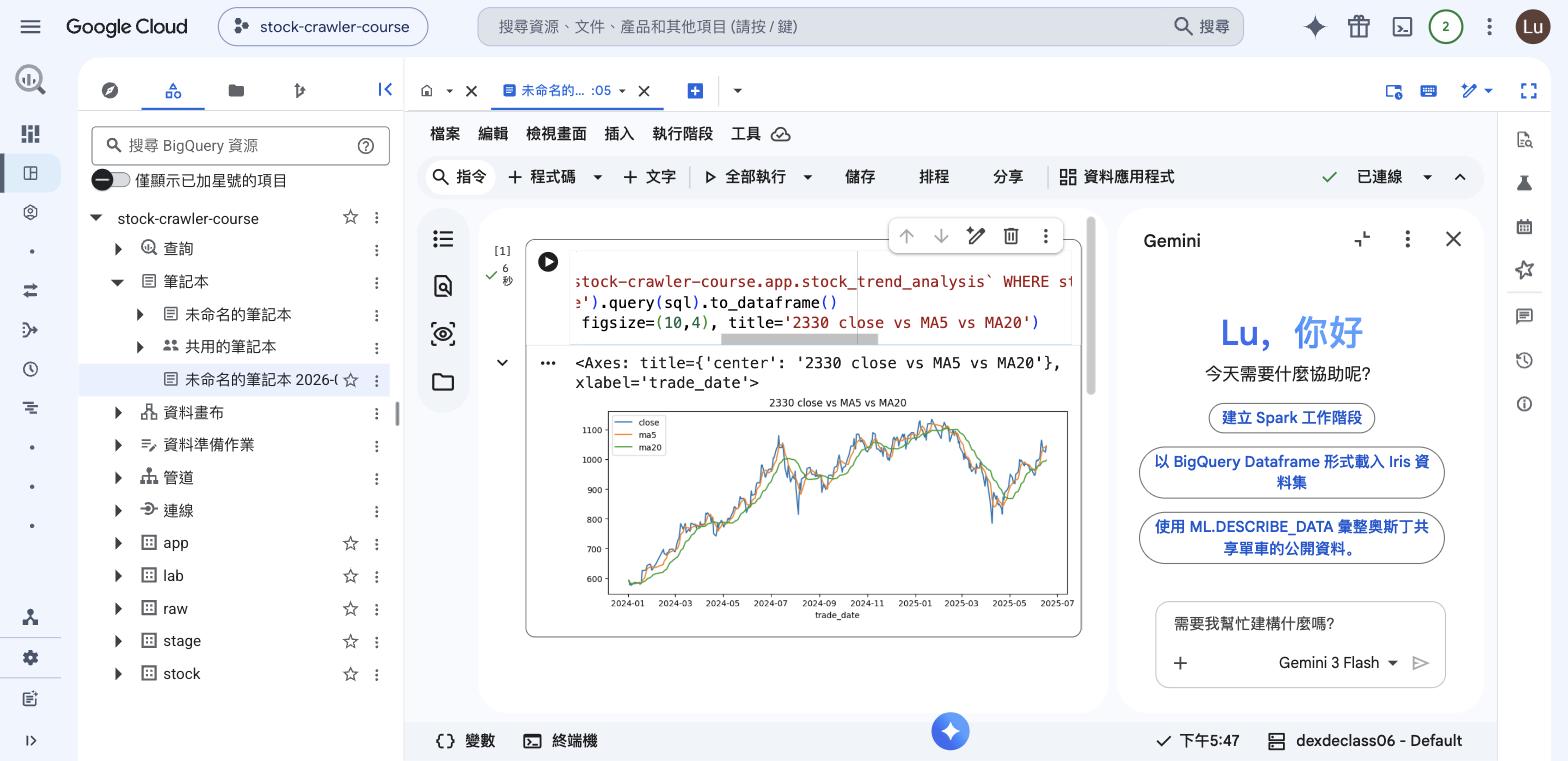Open the stock-crawler-course project selector

[323, 27]
